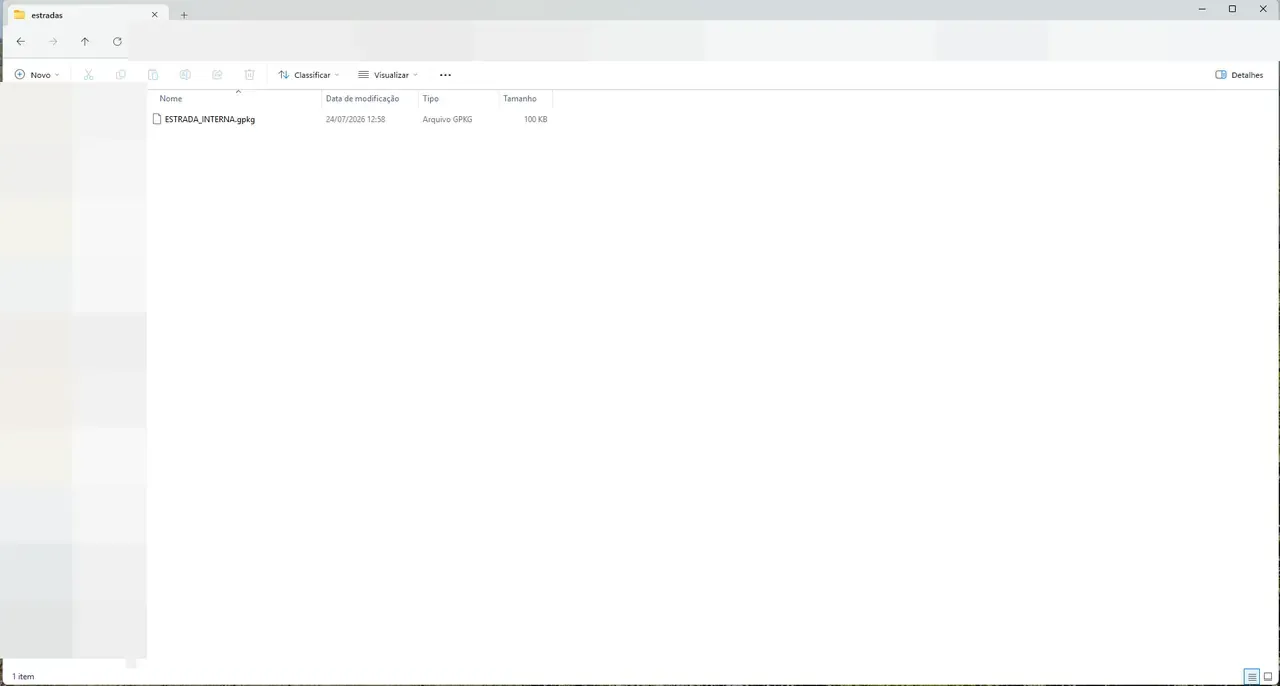The image size is (1280, 686).
Task: Open the Classificar sort dropdown
Action: click(309, 75)
